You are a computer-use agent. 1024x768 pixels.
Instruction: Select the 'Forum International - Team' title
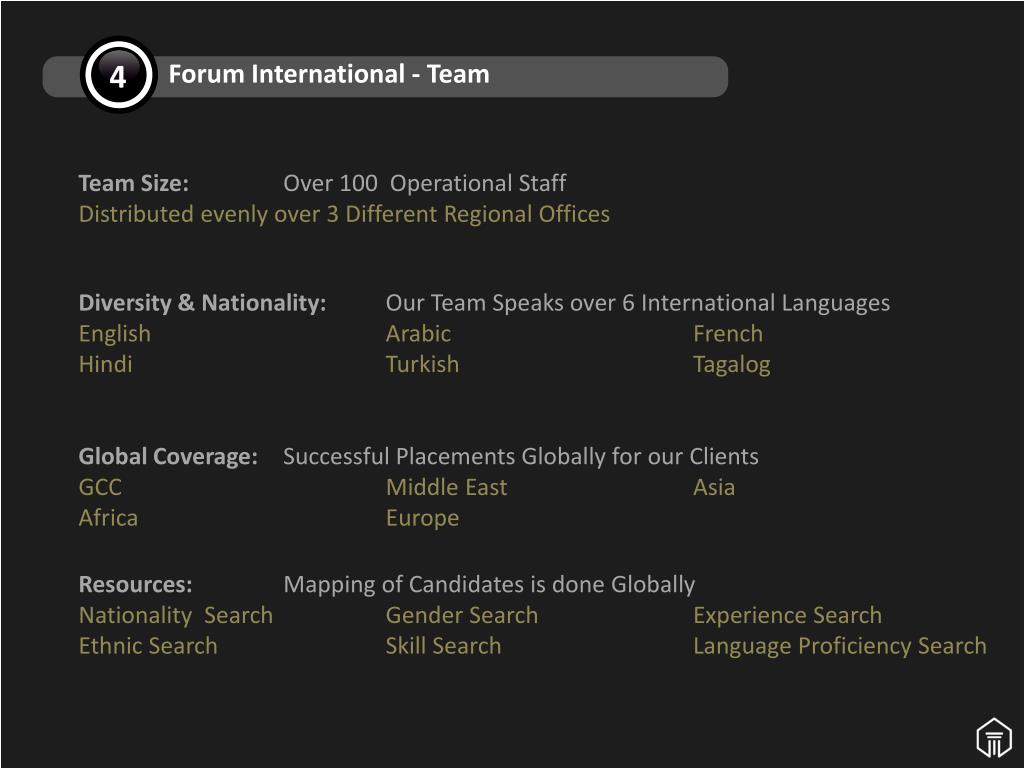[x=329, y=74]
